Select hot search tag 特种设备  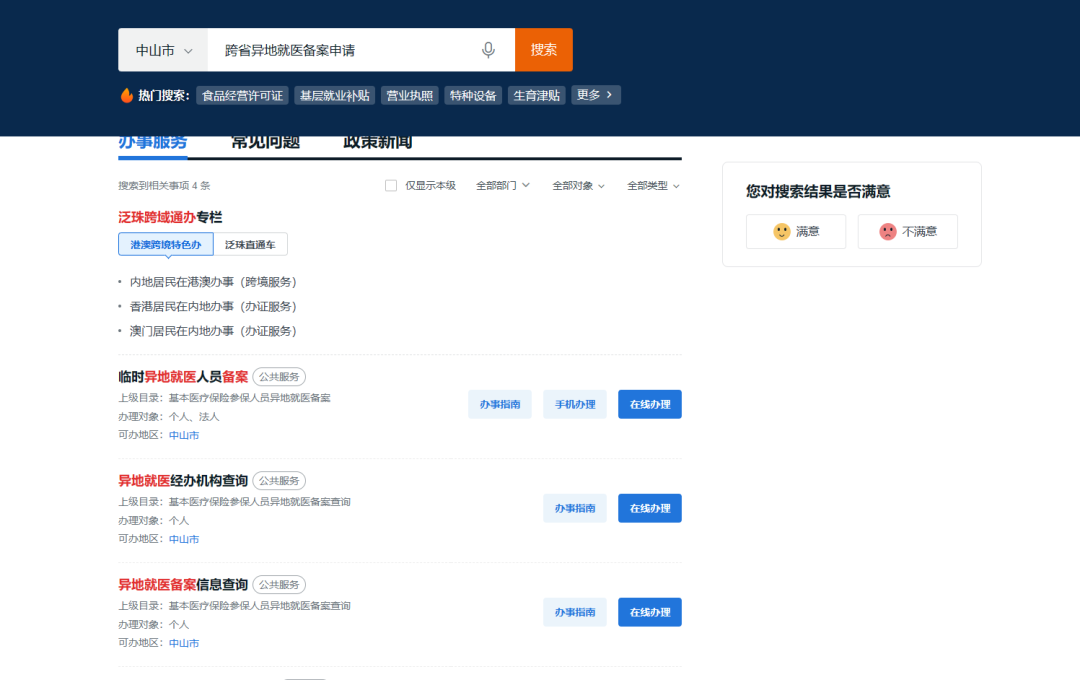coord(473,95)
